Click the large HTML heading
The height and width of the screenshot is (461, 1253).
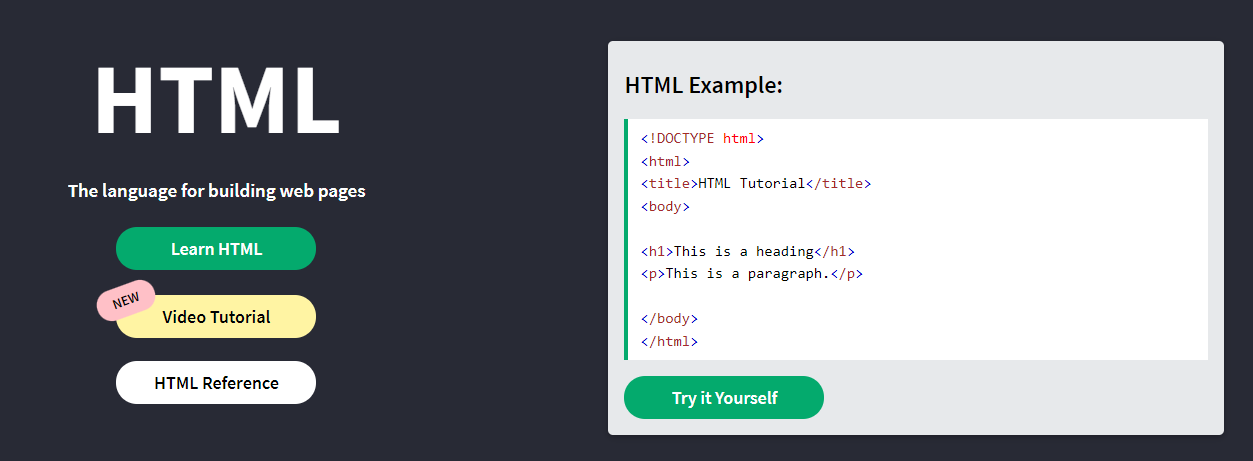tap(217, 100)
